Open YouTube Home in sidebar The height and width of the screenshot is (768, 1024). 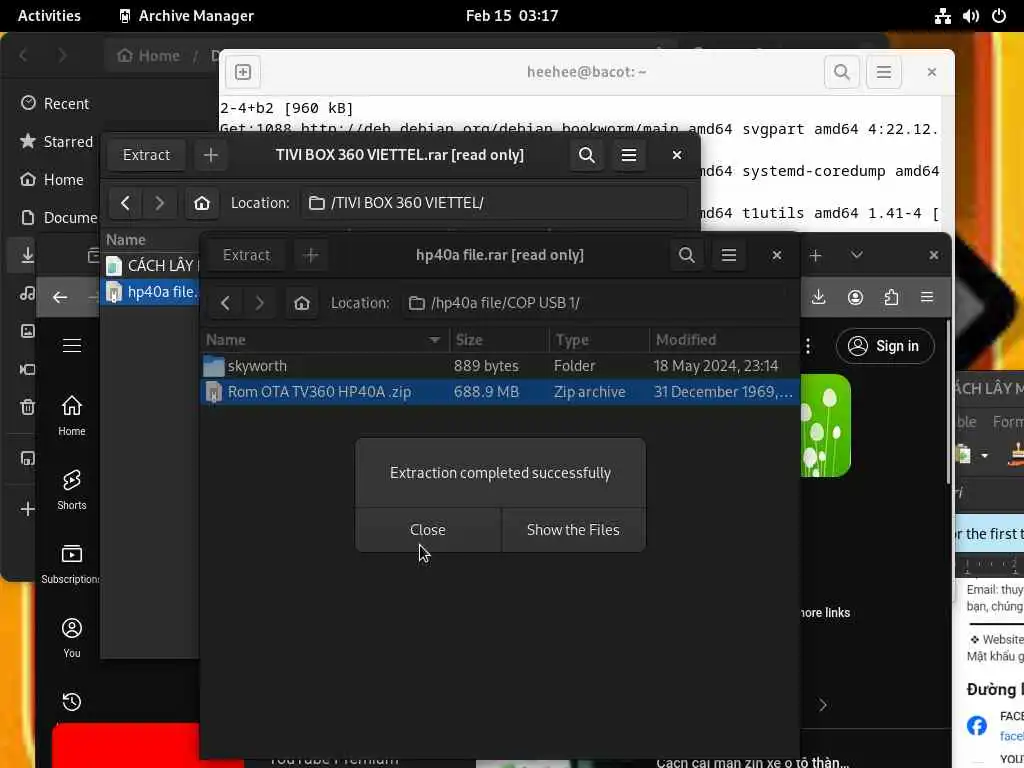71,415
